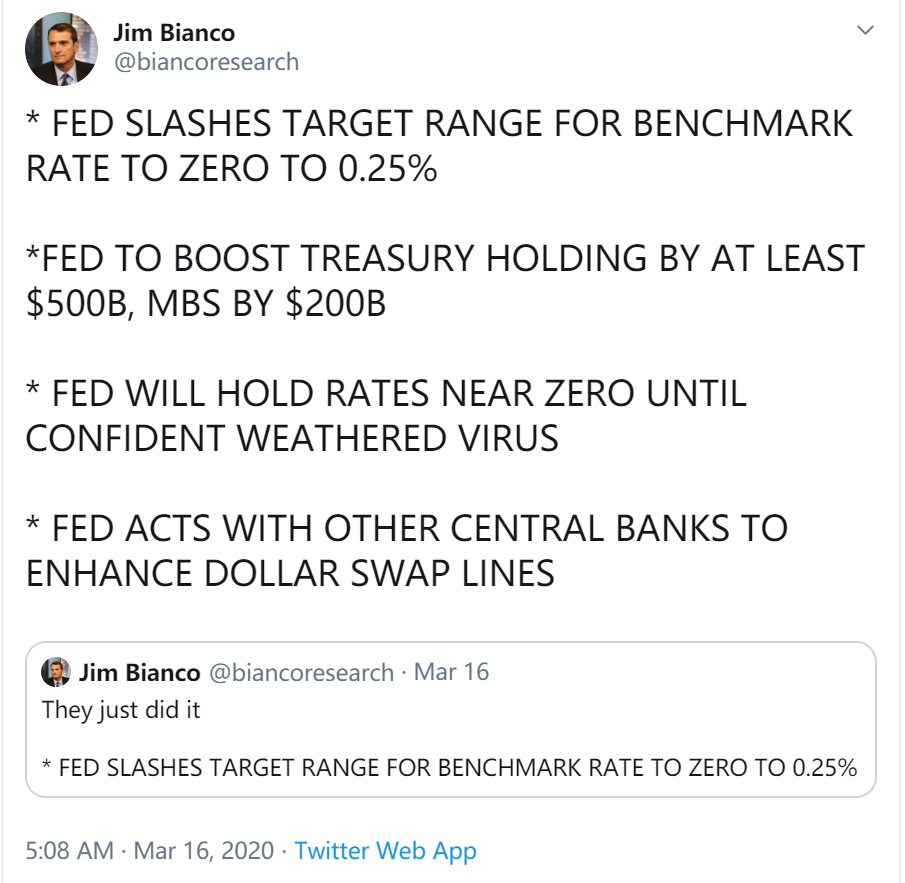Image resolution: width=905 pixels, height=883 pixels.
Task: Click the 'ENHANCE DOLLAR SWAP LINES' line
Action: point(290,573)
